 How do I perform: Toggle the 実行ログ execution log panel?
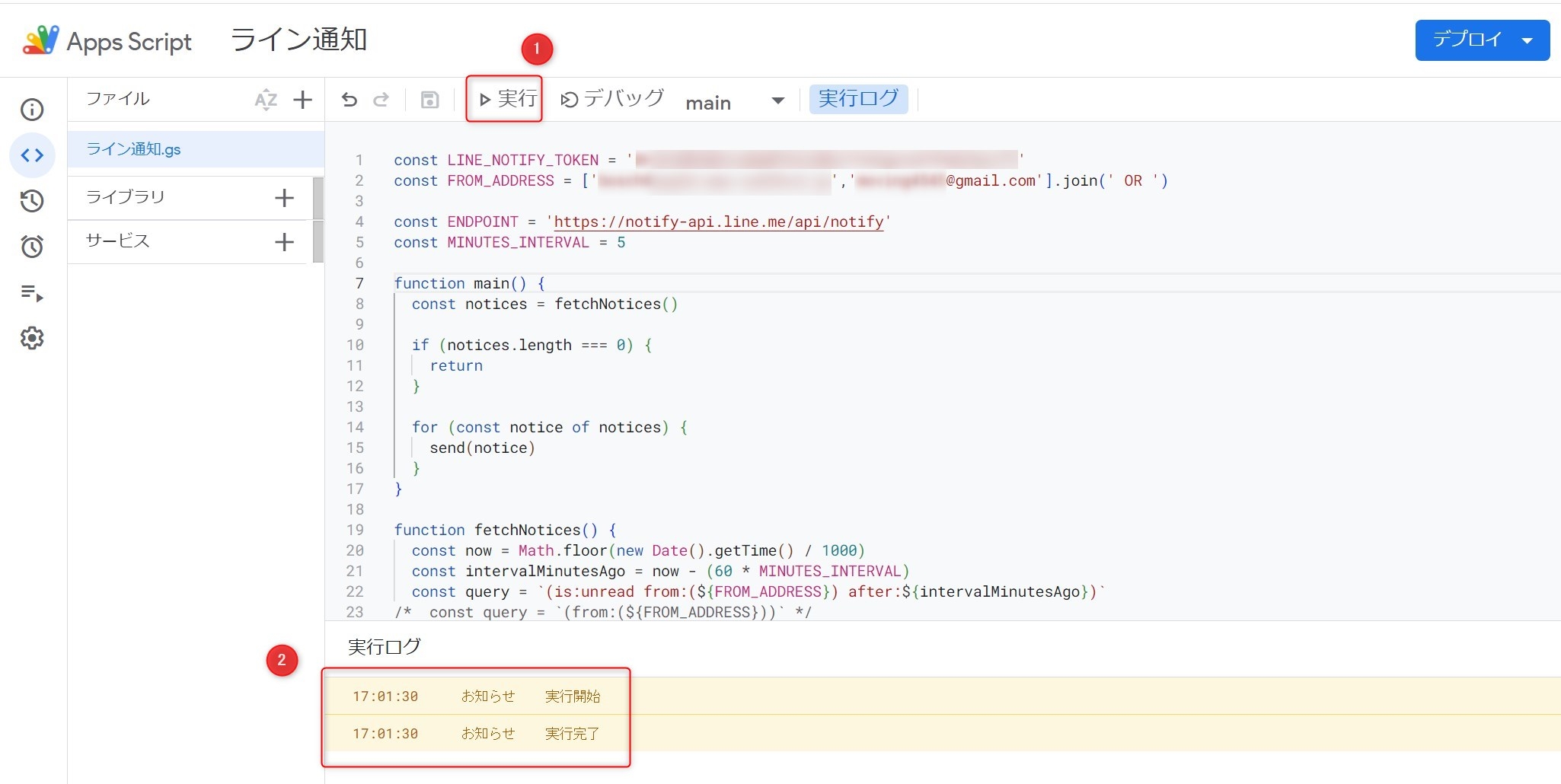(x=858, y=99)
